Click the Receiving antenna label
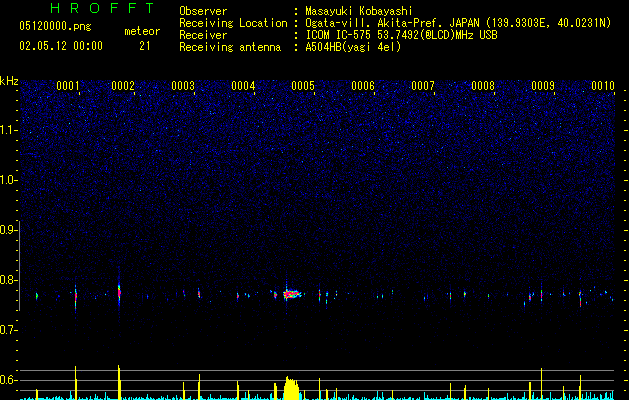This screenshot has height=400, width=629. pos(230,47)
